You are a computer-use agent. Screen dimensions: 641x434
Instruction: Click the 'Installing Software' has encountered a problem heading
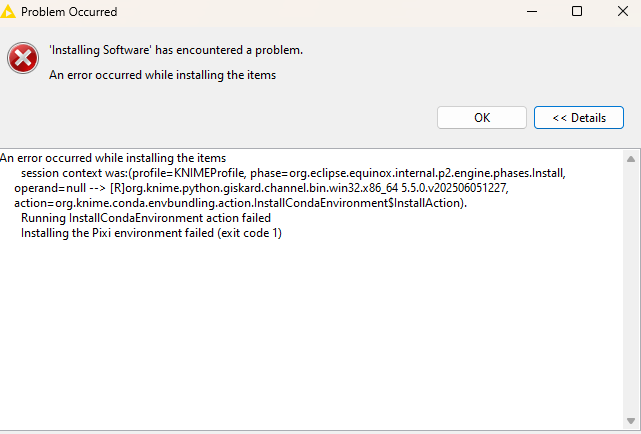[176, 50]
